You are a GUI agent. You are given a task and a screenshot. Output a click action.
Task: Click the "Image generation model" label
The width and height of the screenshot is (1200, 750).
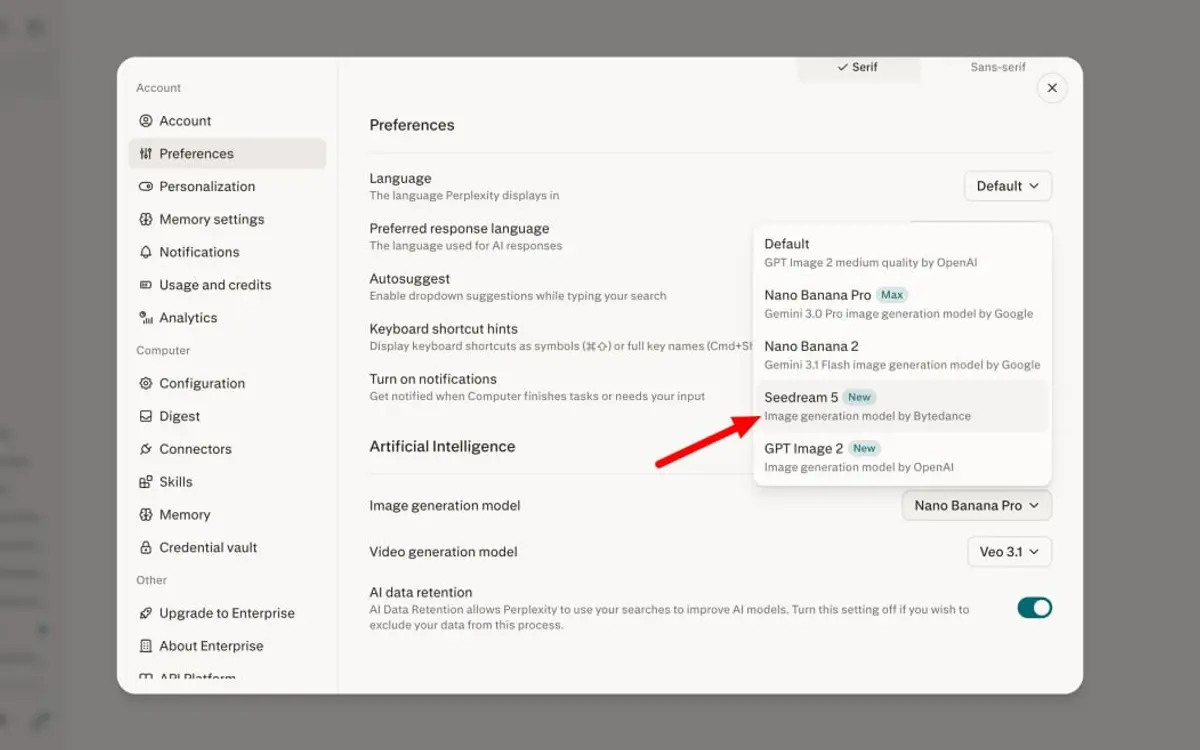[445, 506]
